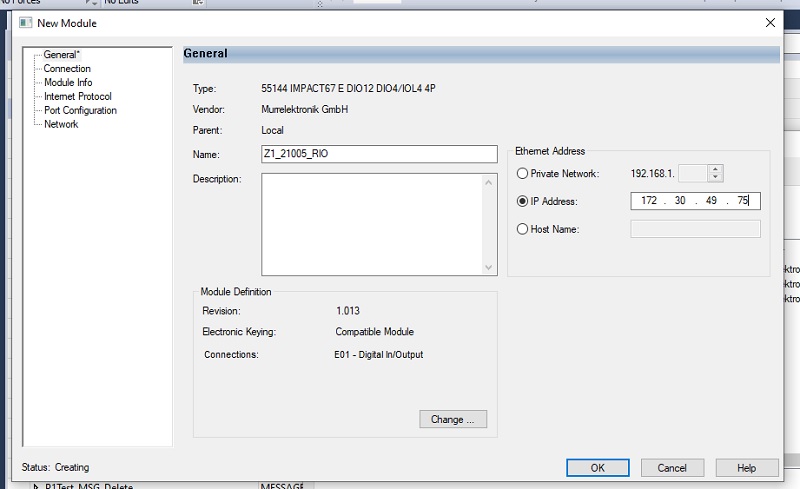The height and width of the screenshot is (489, 800).
Task: Click the New Module window title icon
Action: 26,23
